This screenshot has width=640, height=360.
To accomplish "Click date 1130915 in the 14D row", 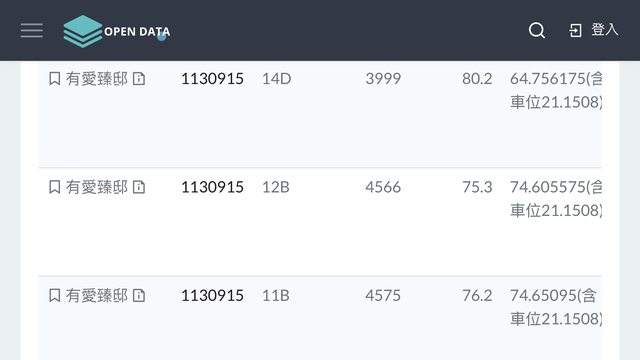I will pos(212,78).
